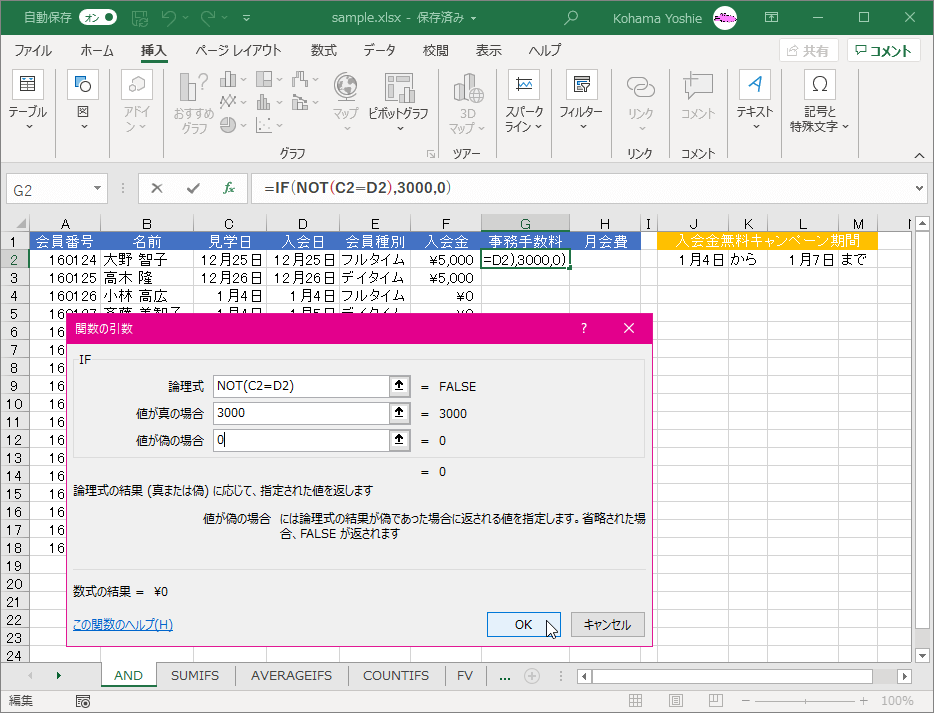The height and width of the screenshot is (713, 934).
Task: Click the formula bar cancel X icon
Action: coord(157,188)
